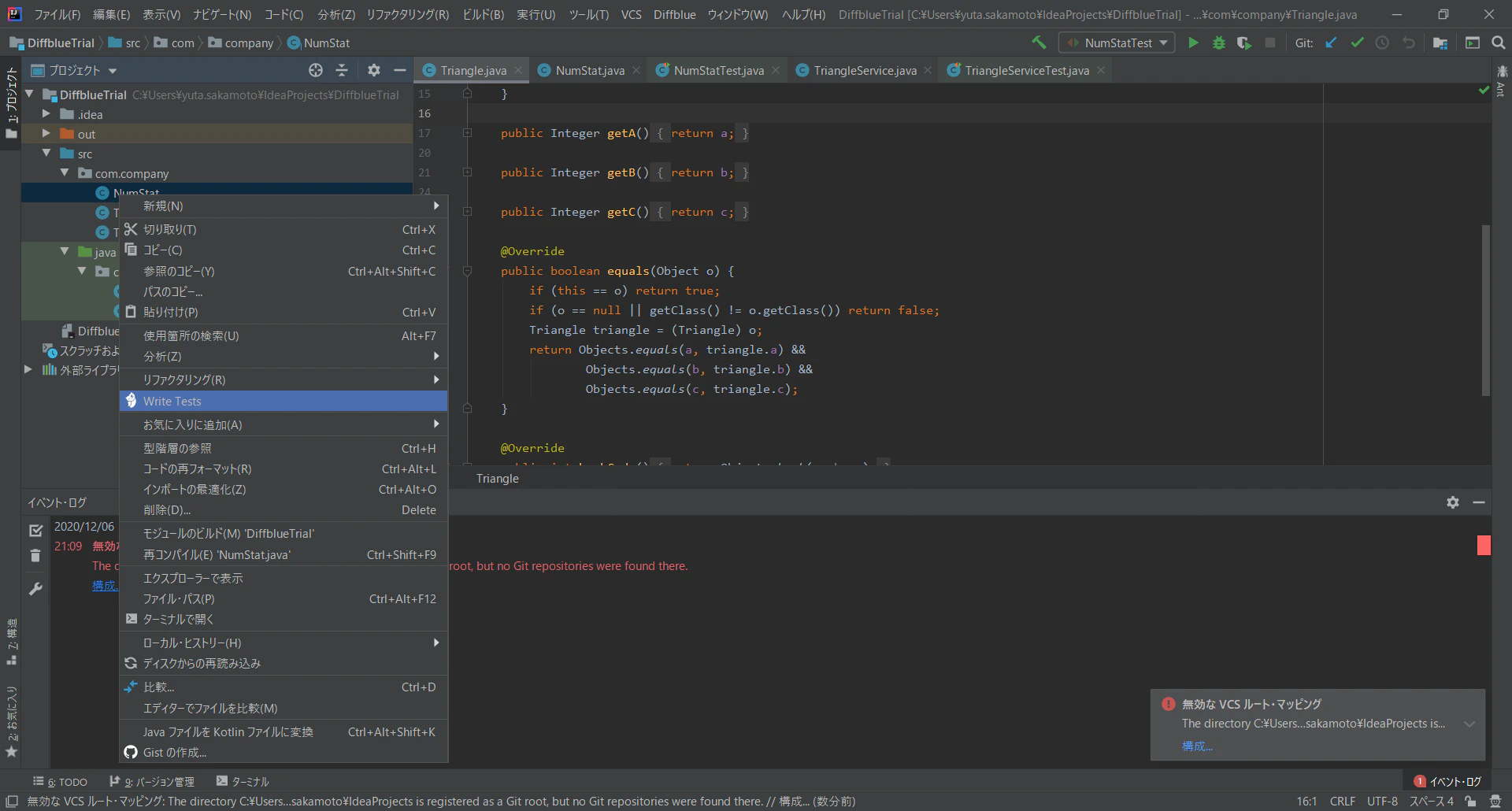
Task: Expand the out folder in tree
Action: 46,134
